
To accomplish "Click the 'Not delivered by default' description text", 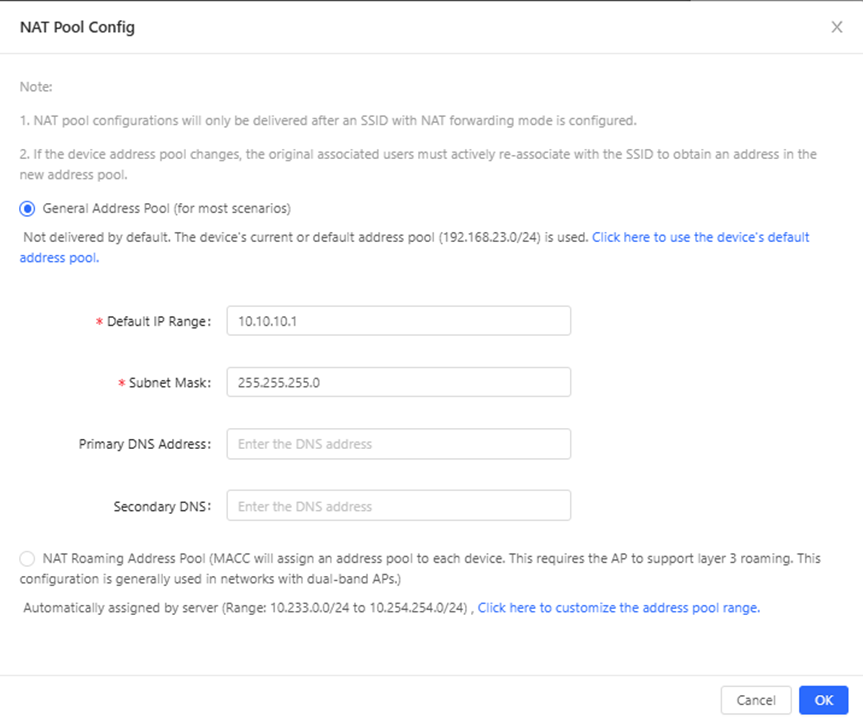I will [305, 237].
